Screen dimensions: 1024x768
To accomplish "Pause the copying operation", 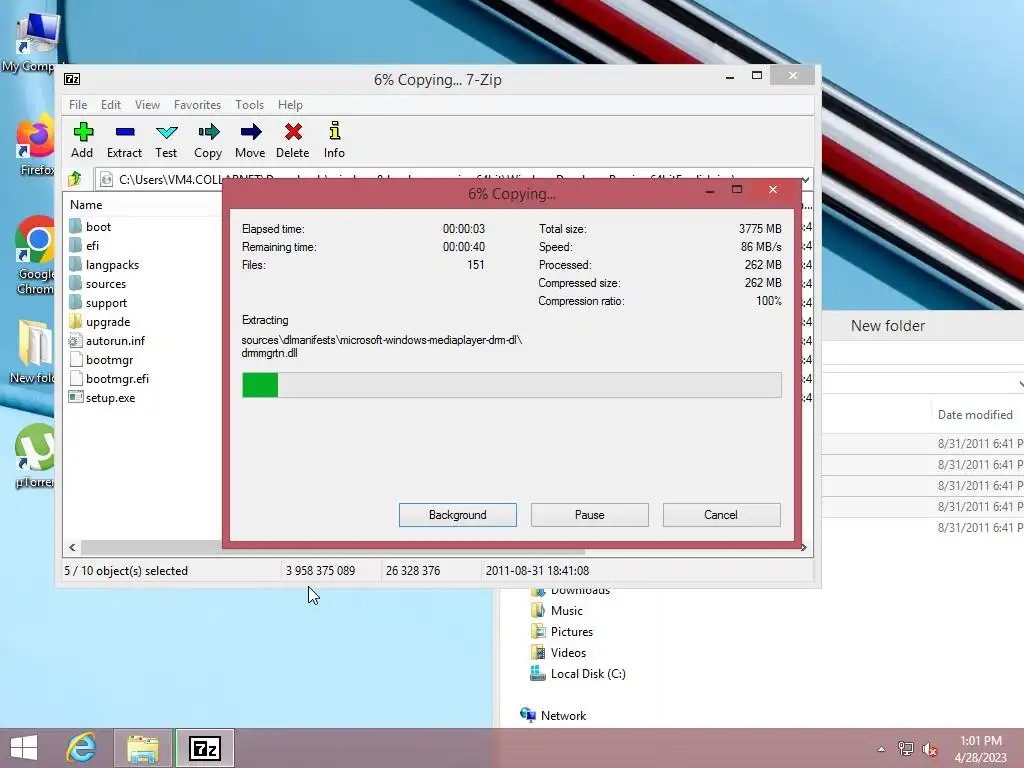I will [590, 515].
